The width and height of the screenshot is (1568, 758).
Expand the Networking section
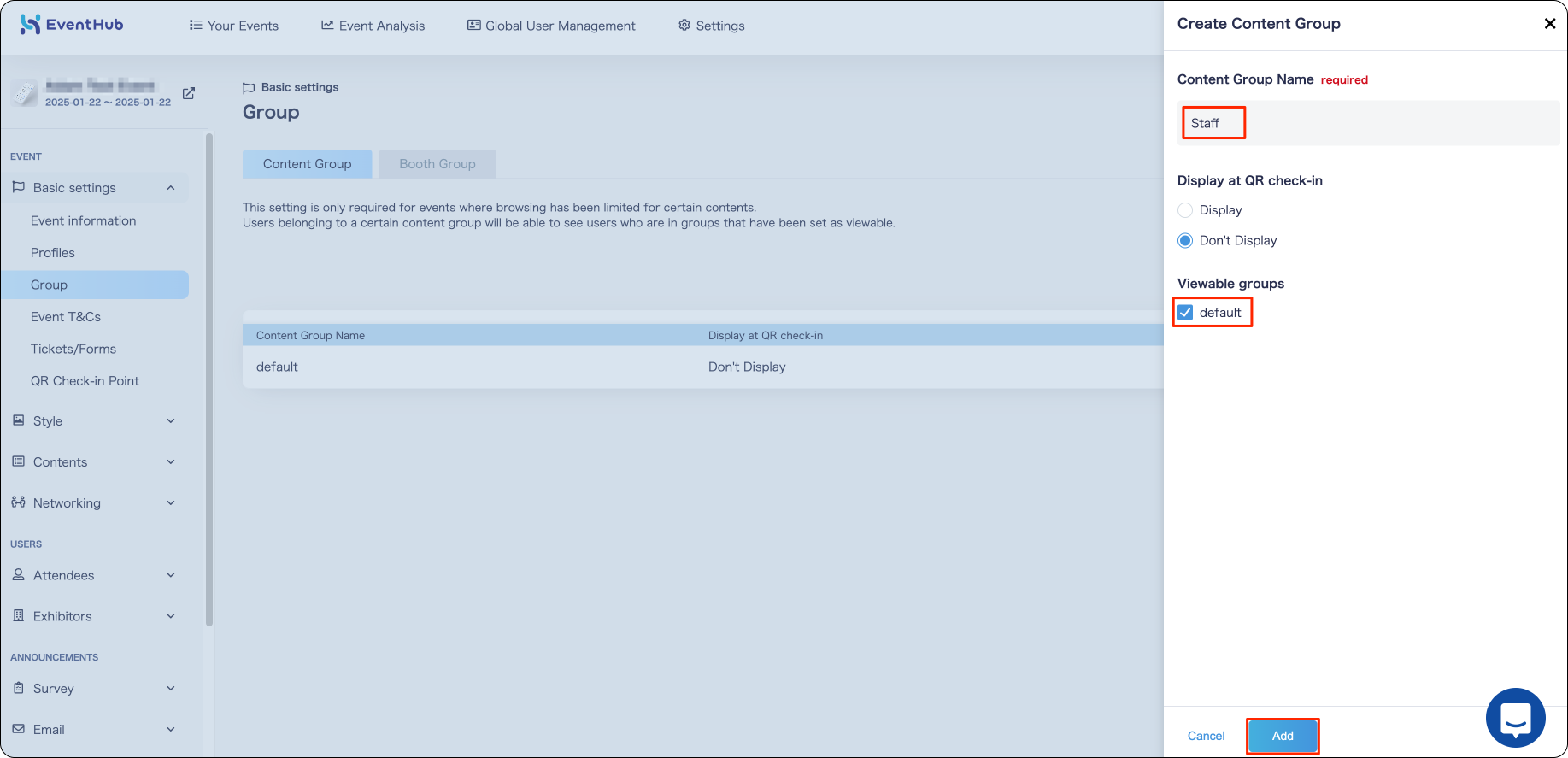(x=171, y=503)
